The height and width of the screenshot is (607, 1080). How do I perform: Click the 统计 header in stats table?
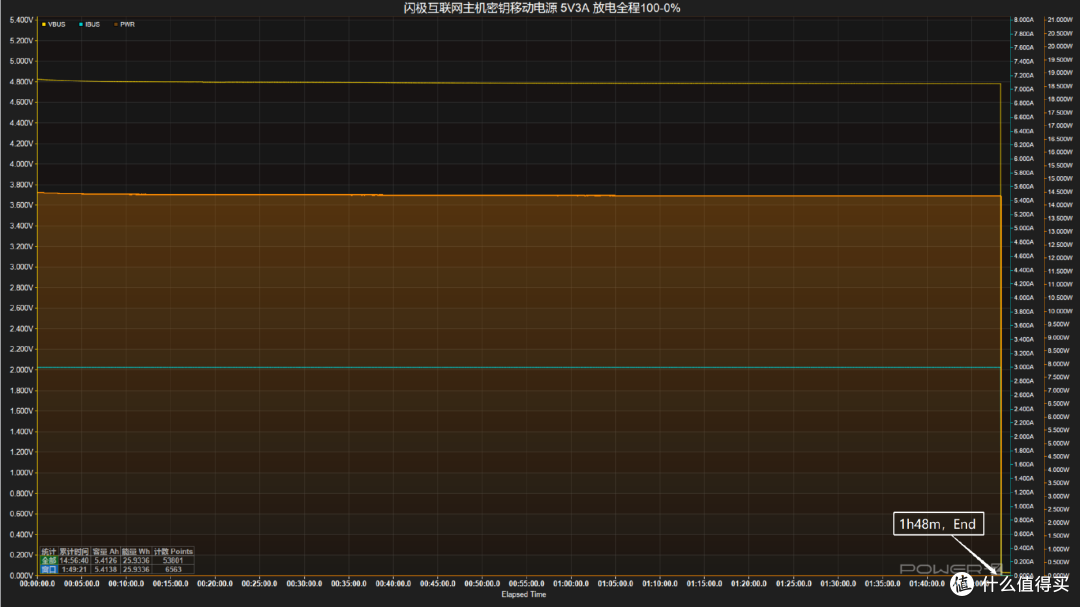[48, 552]
